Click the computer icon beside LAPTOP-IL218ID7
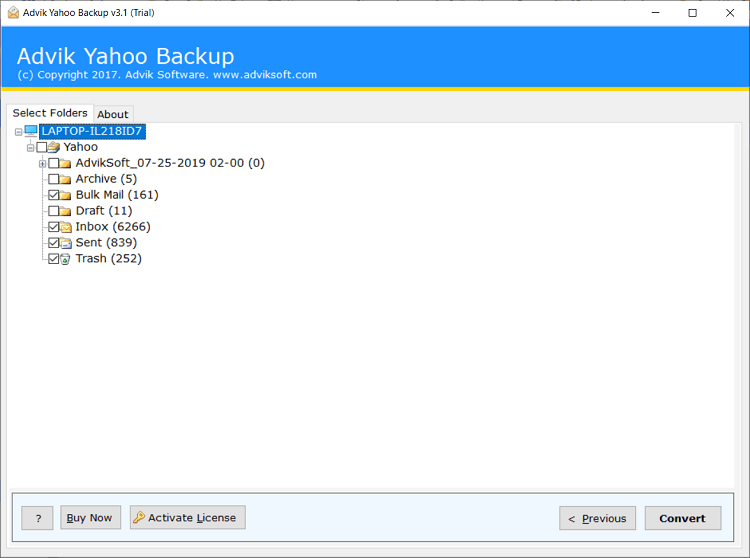The width and height of the screenshot is (750, 558). 31,131
